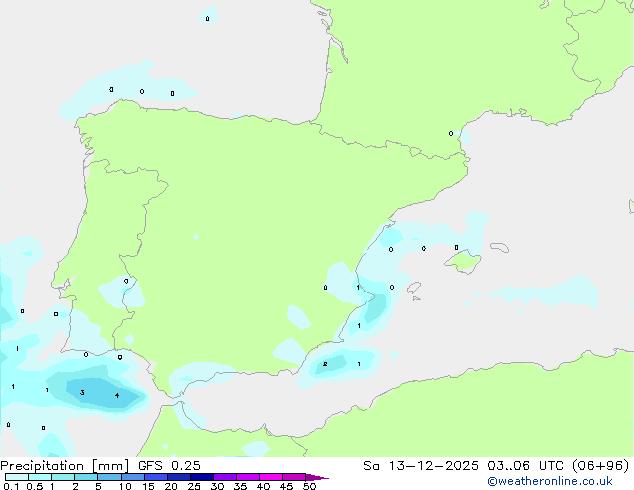Select the 35–40 mm legend swatch
634x490 pixels.
click(x=248, y=477)
